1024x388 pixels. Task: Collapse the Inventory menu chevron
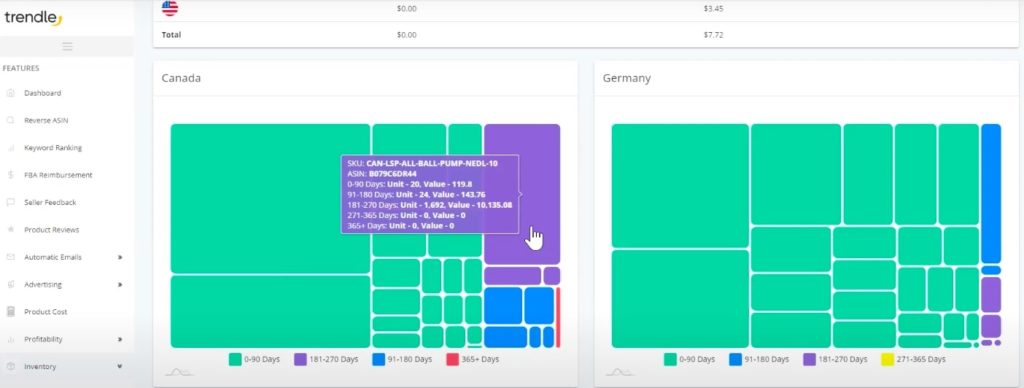click(x=120, y=366)
